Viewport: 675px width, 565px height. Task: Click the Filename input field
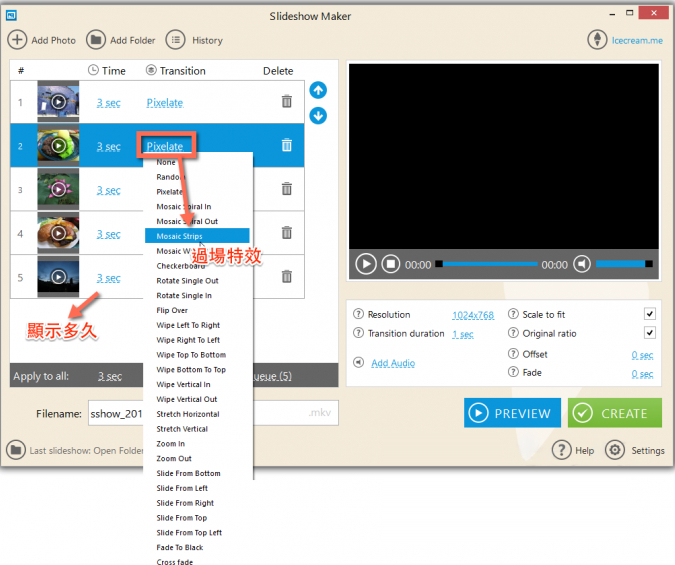point(213,413)
